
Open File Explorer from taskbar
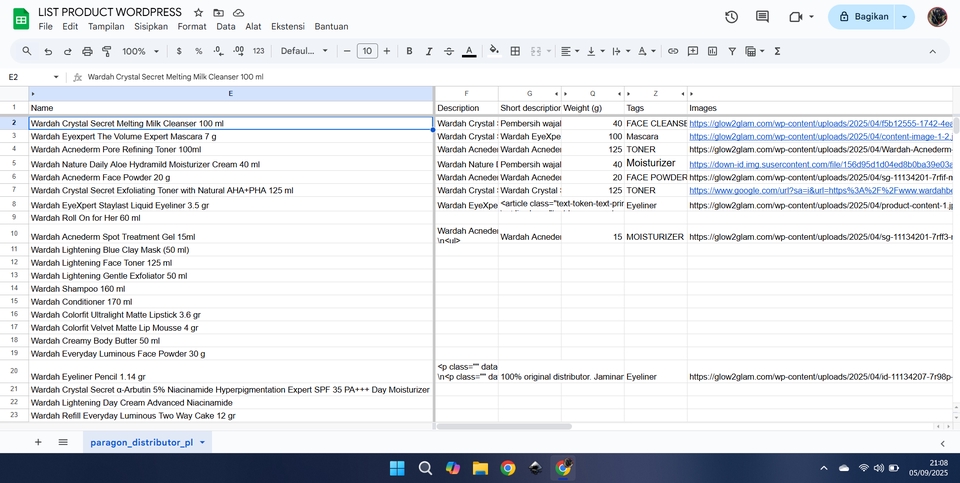(480, 468)
